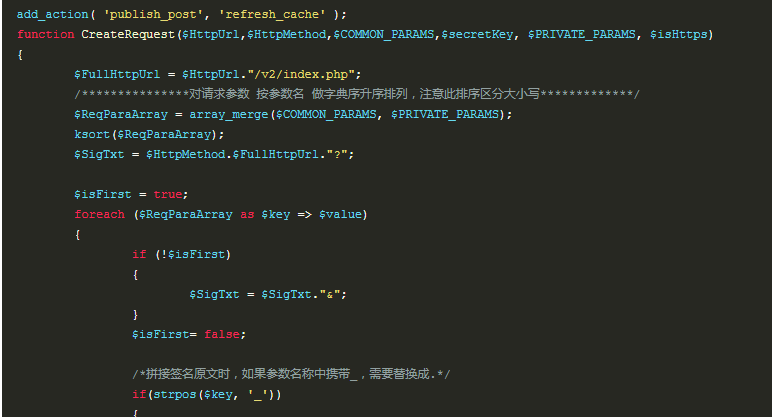Click the "&" string literal

pyautogui.click(x=329, y=294)
